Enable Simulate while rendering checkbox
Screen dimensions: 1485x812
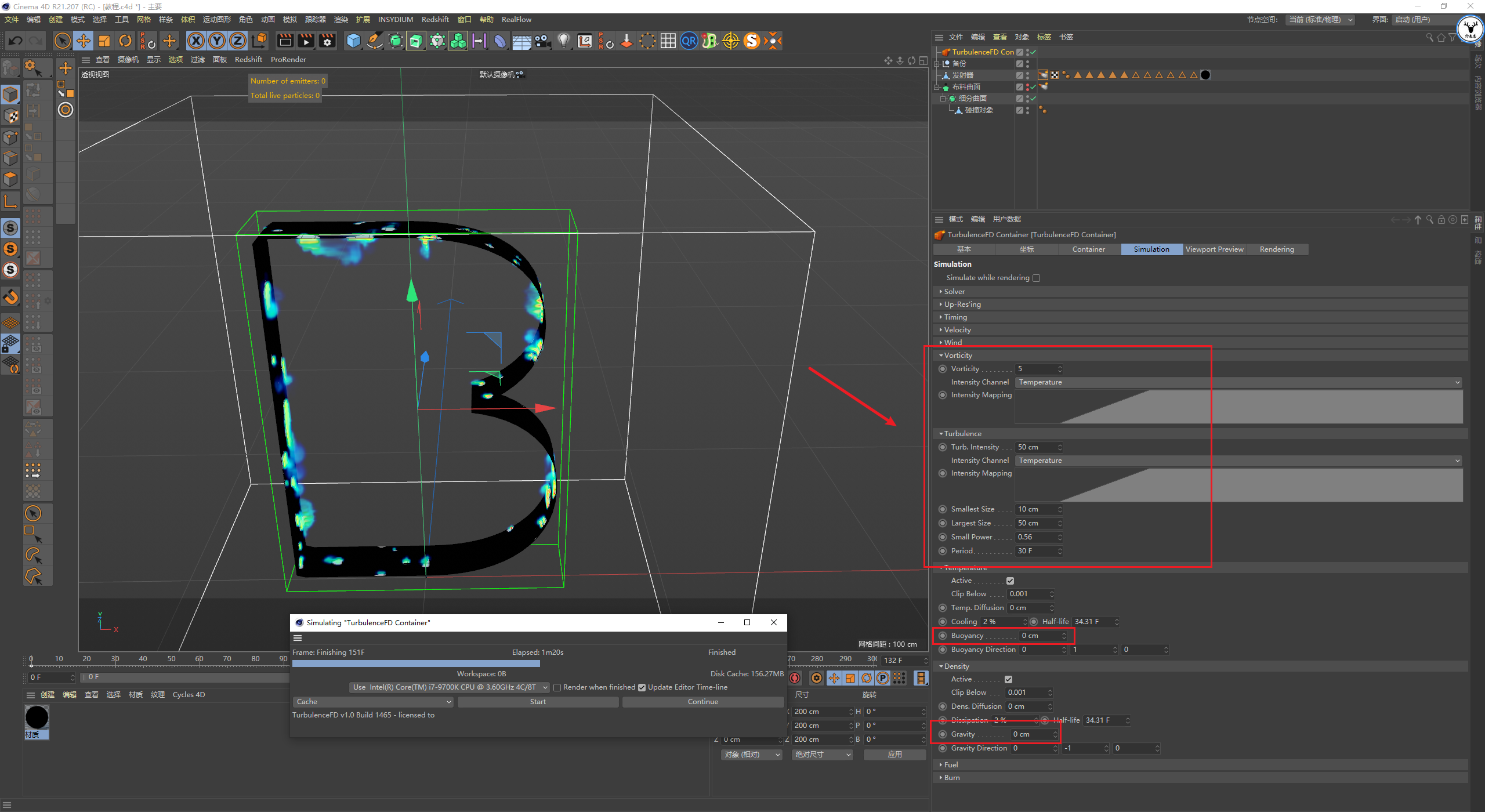pyautogui.click(x=1037, y=278)
